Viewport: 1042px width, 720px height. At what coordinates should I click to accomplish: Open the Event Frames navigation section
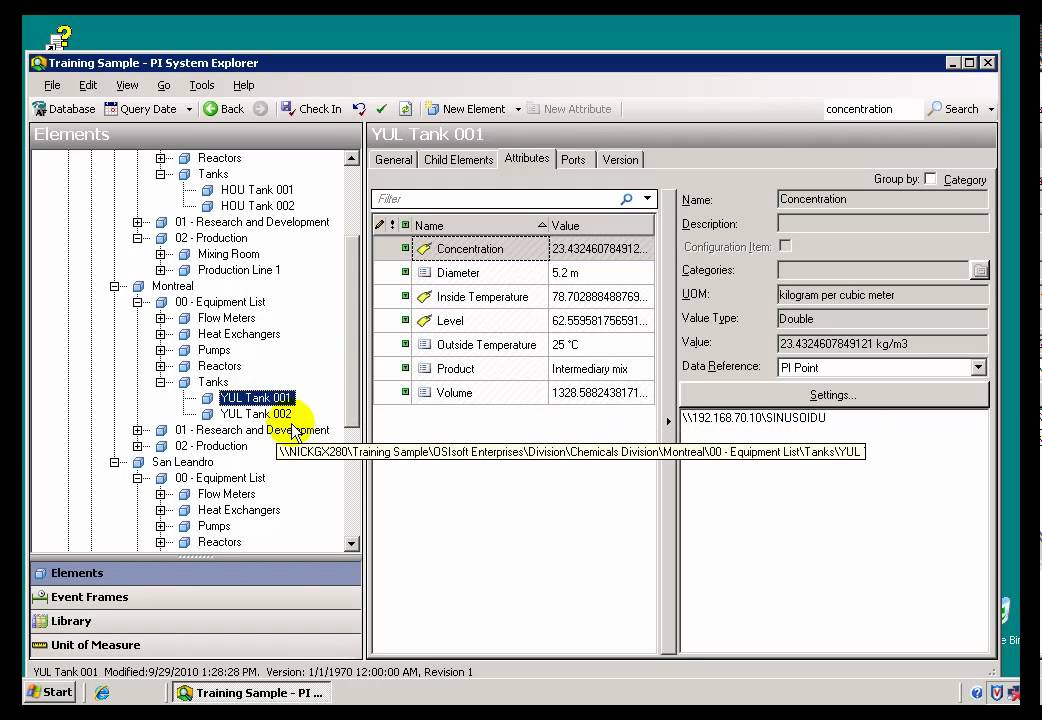[195, 597]
